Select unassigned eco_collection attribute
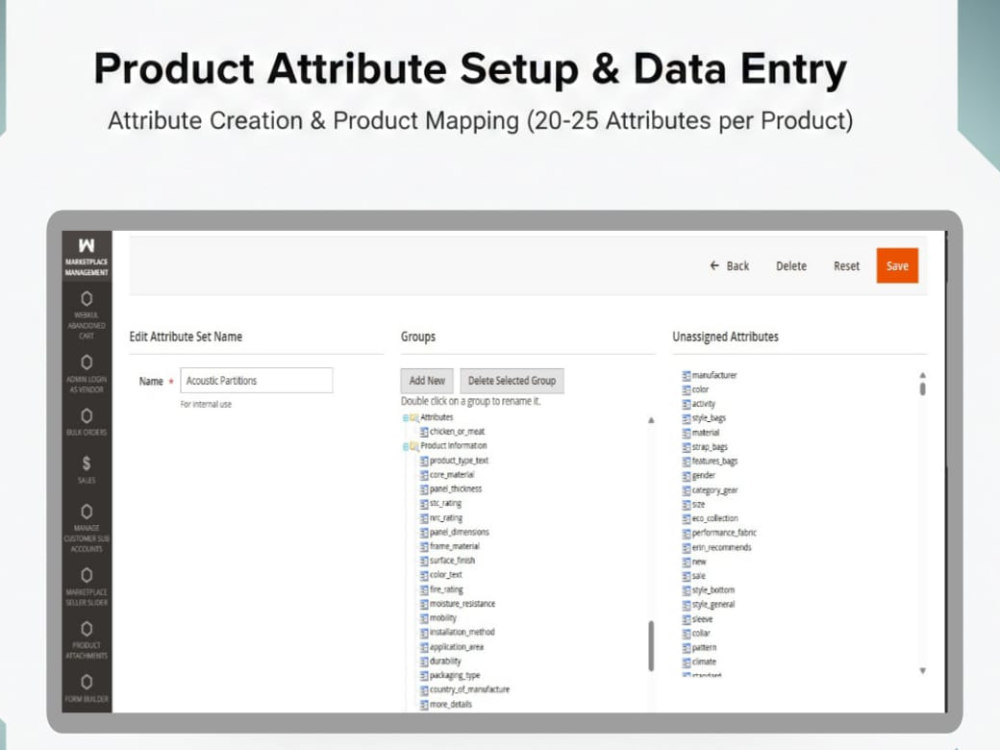 click(x=710, y=518)
